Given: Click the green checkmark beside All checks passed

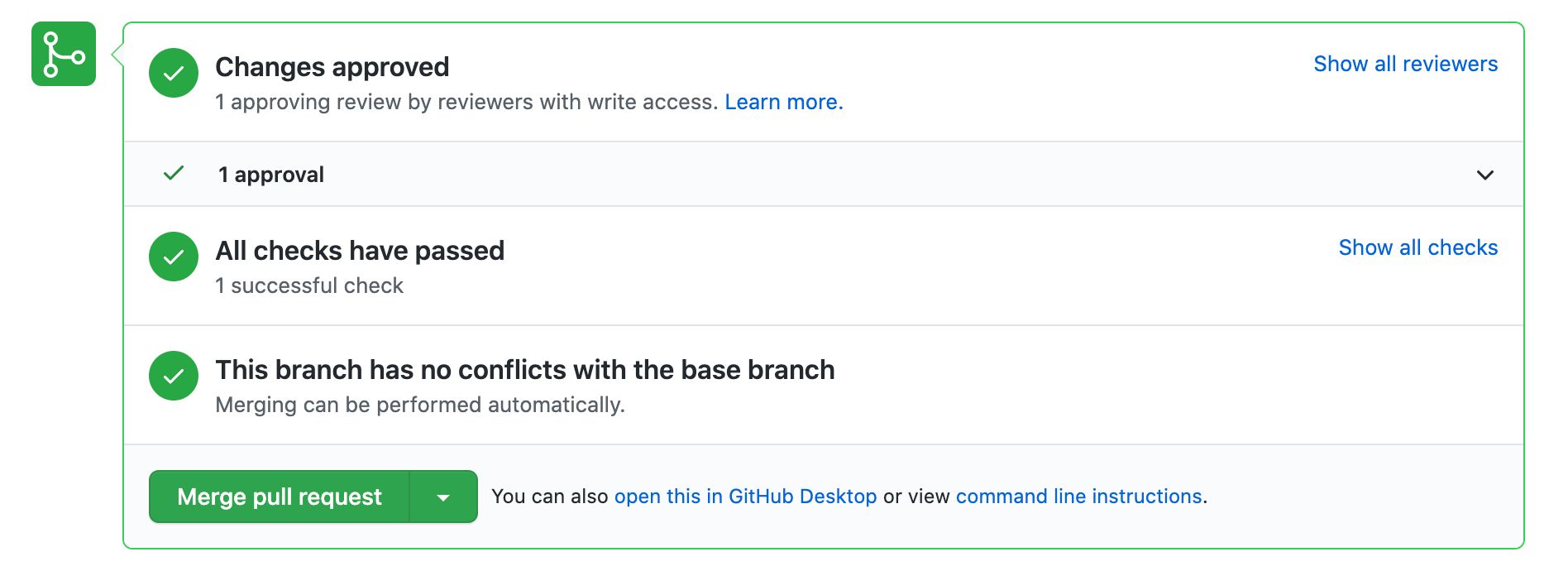Looking at the screenshot, I should [x=174, y=257].
